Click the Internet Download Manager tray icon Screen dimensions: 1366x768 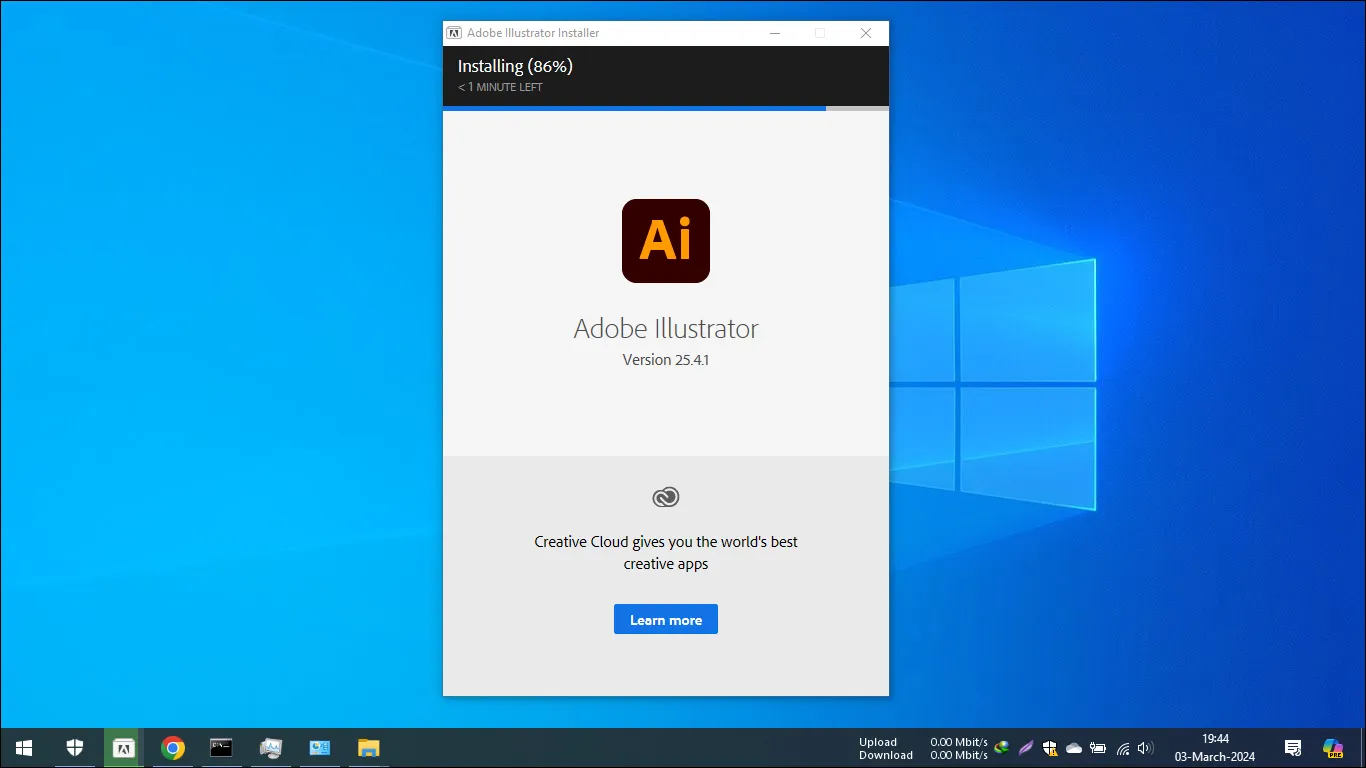pyautogui.click(x=1001, y=748)
